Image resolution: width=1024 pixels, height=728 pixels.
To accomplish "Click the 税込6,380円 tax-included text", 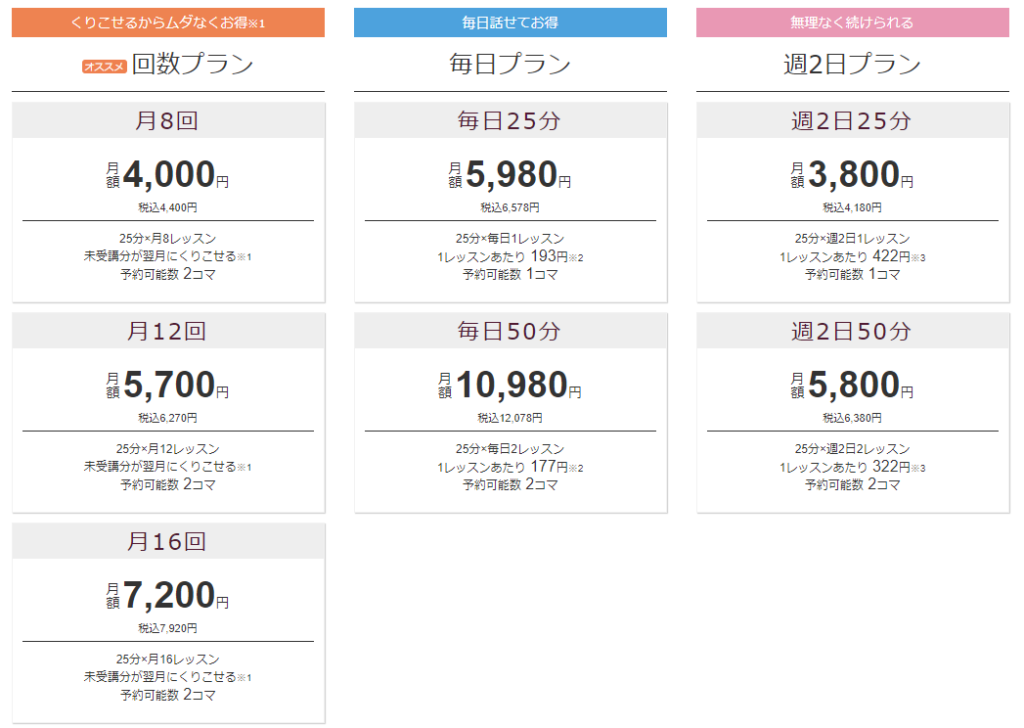I will pyautogui.click(x=852, y=418).
